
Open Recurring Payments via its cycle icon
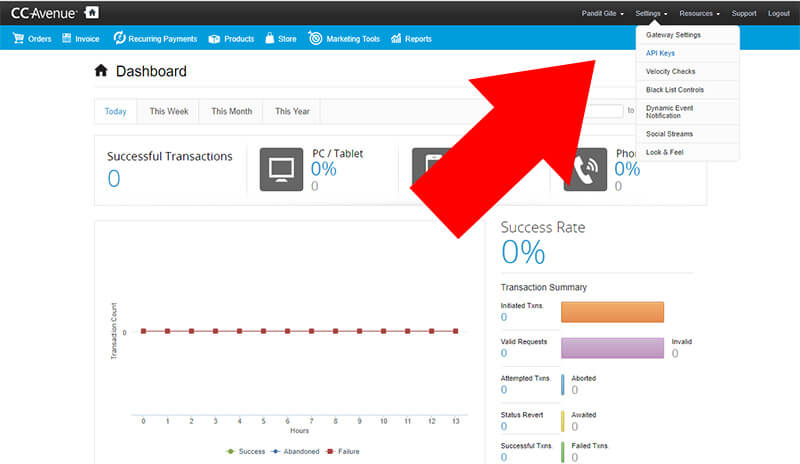coord(119,39)
